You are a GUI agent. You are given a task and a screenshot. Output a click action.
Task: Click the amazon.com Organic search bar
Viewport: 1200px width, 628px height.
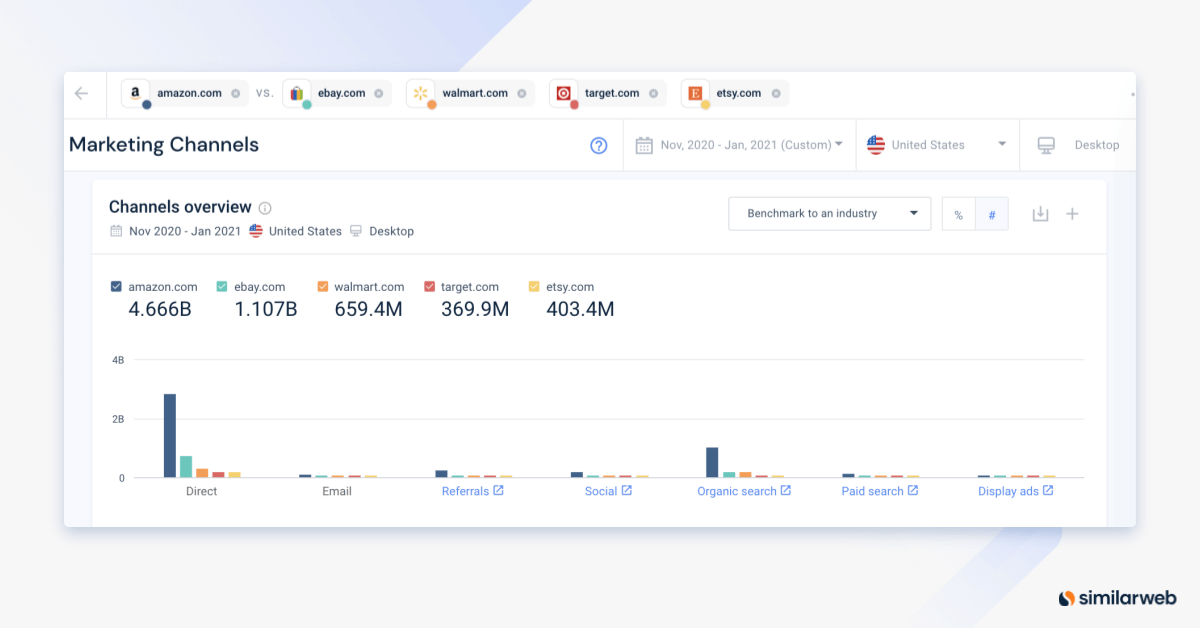[x=712, y=462]
